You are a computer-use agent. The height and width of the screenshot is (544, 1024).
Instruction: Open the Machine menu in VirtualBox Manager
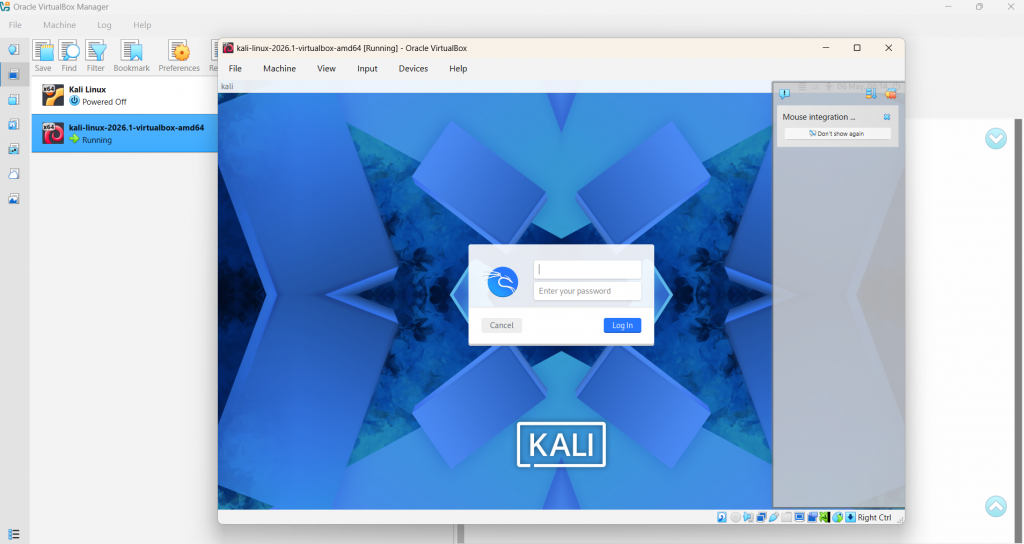click(59, 25)
